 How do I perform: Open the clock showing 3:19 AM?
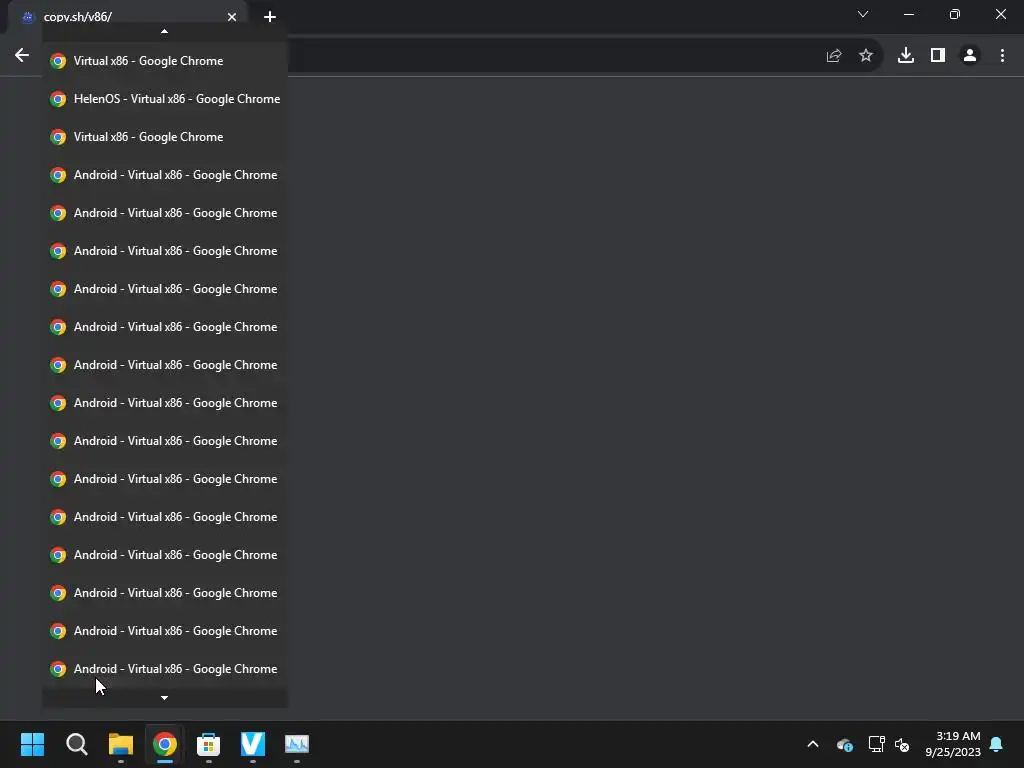coord(953,744)
